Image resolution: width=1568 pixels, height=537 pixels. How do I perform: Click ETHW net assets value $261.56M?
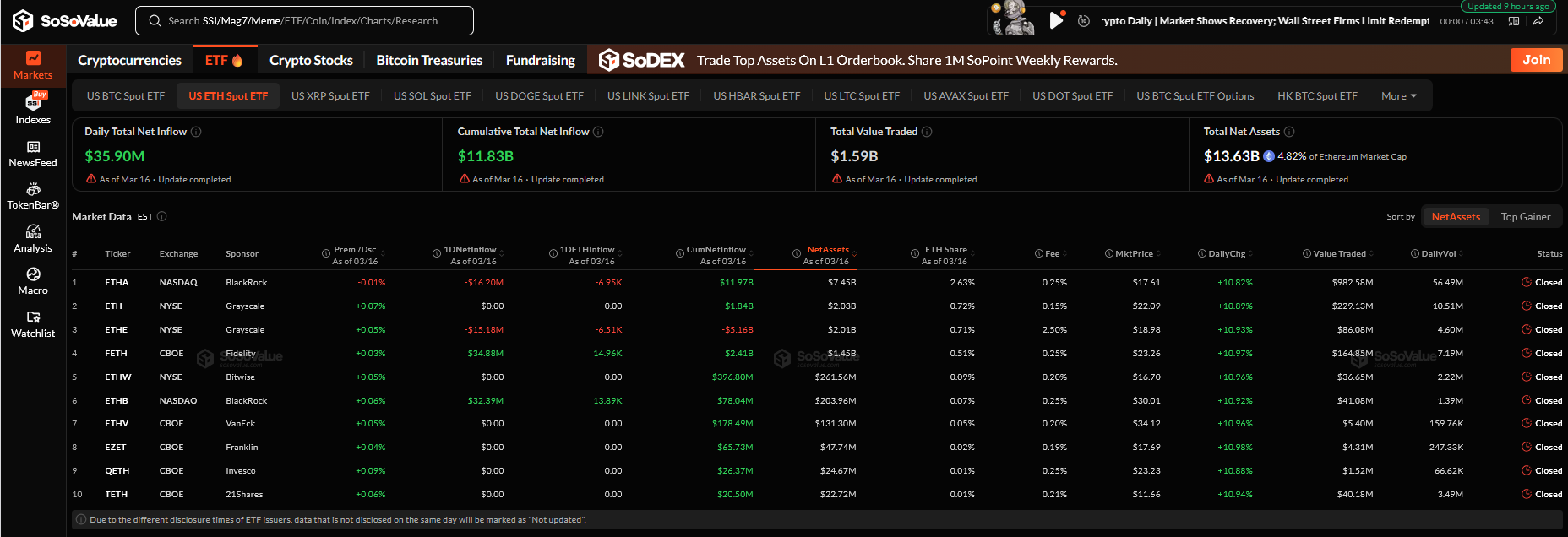(835, 377)
